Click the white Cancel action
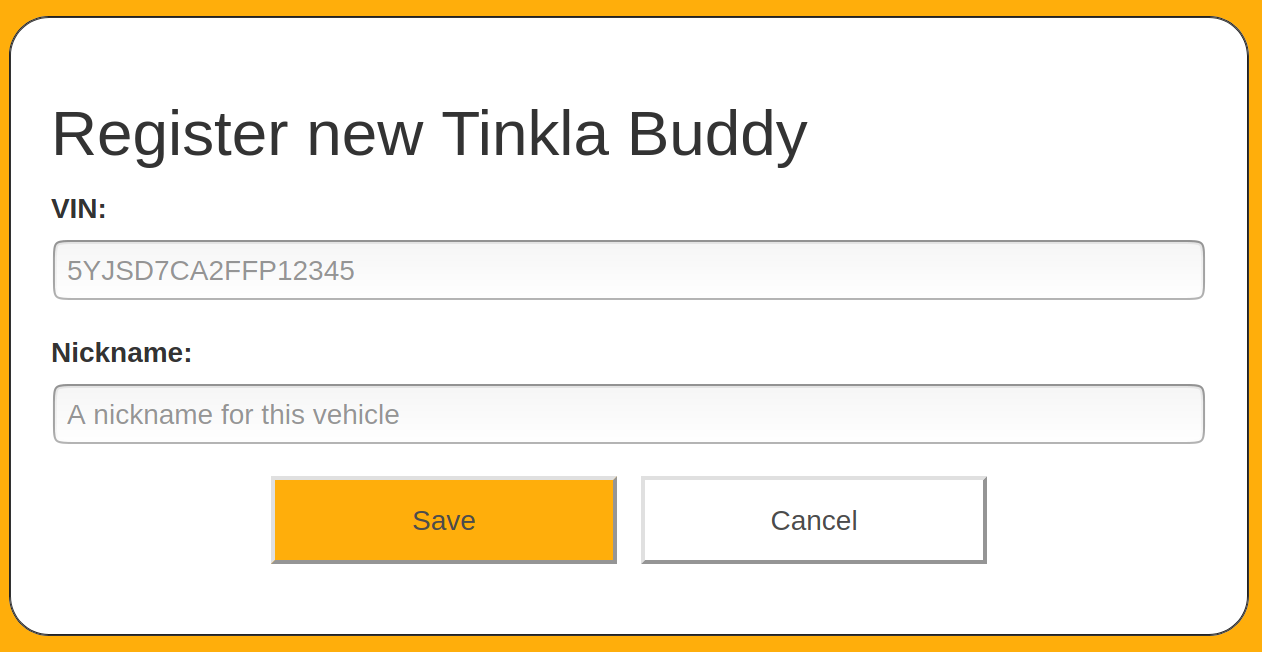The image size is (1262, 652). point(813,520)
